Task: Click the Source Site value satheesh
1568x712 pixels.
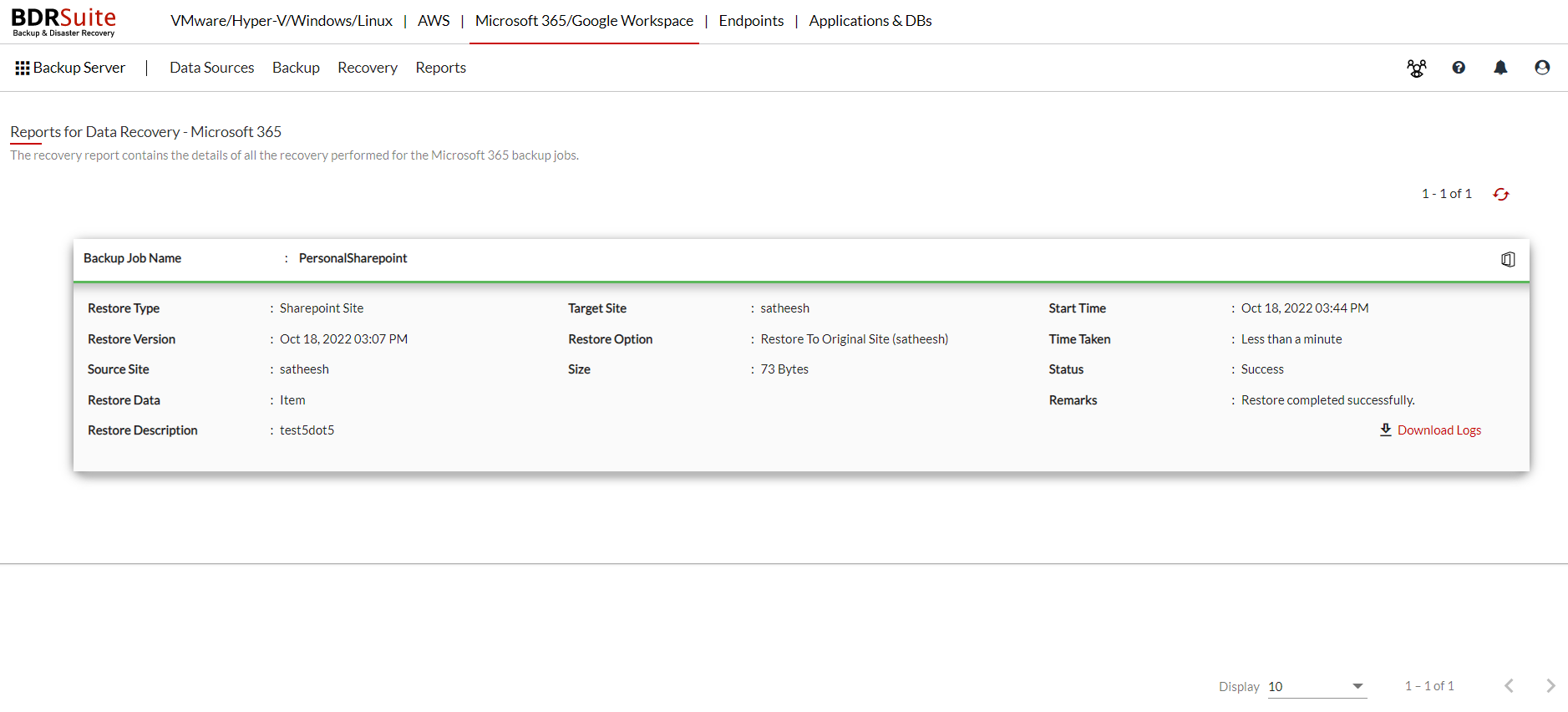Action: click(304, 369)
